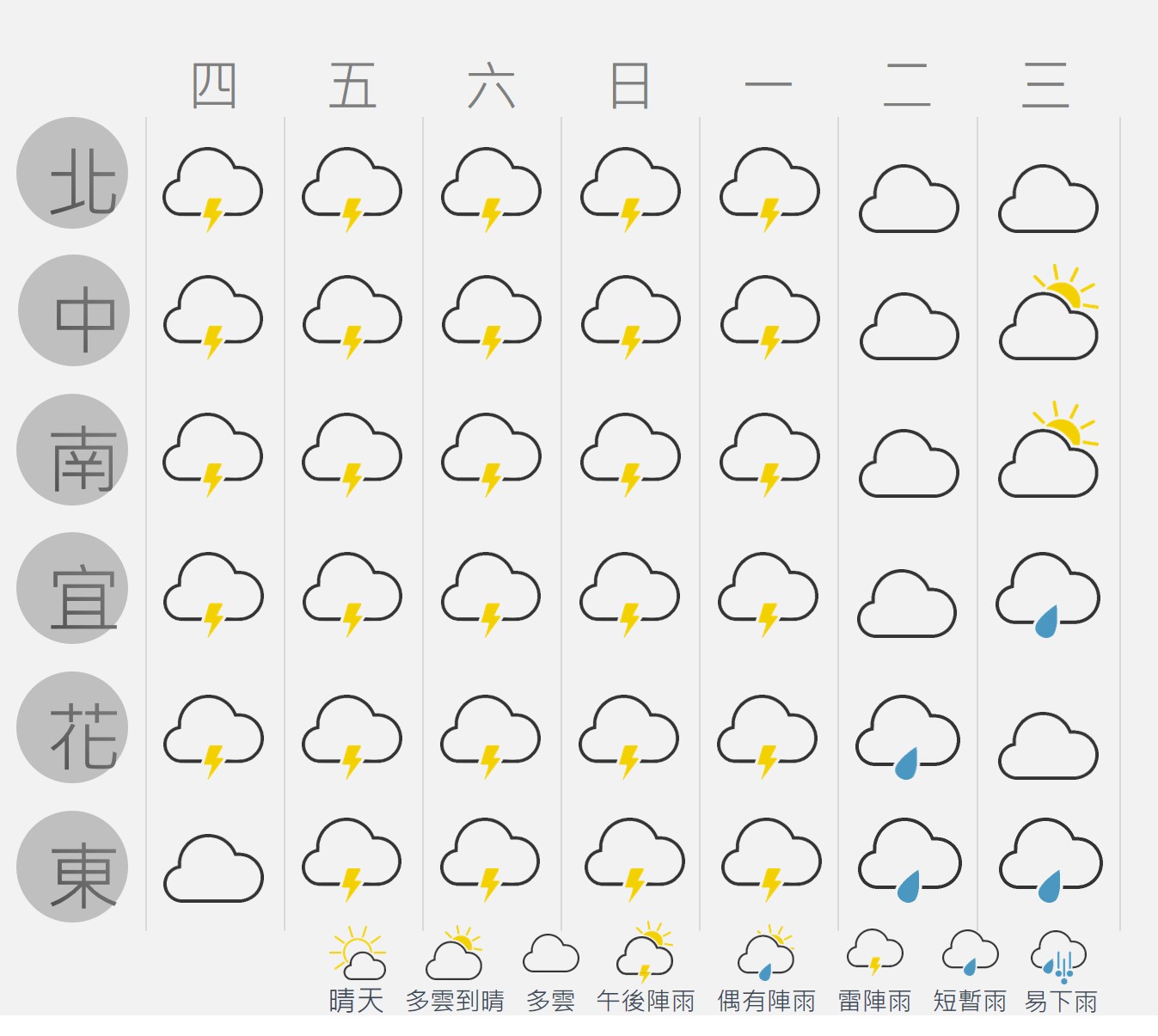Click the thunderstorm icon for 北 on 五
1158x1036 pixels.
[x=352, y=189]
